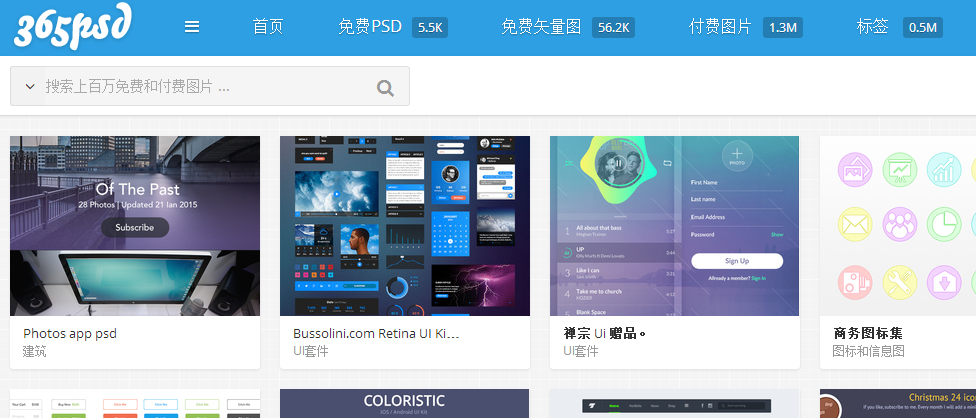Open 付费图片 menu item
Screen dimensions: 976x418
pos(720,27)
